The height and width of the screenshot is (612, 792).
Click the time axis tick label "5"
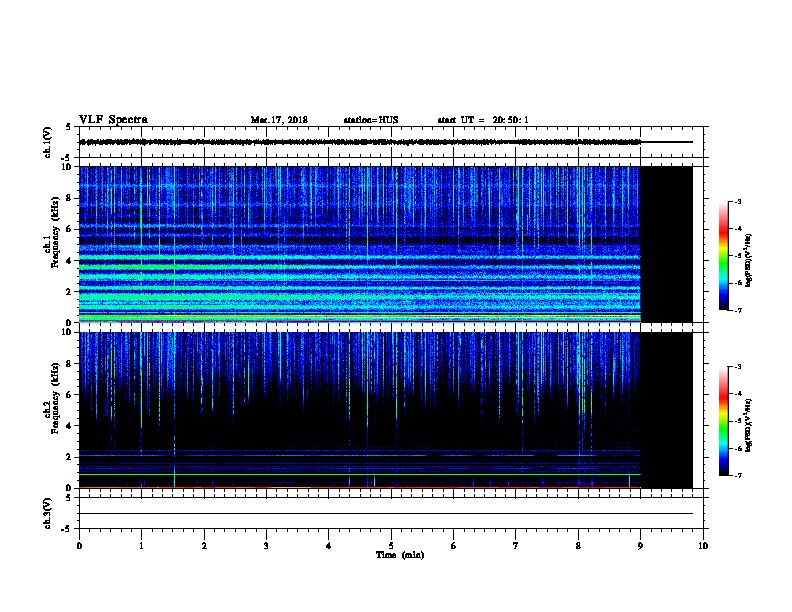click(391, 546)
